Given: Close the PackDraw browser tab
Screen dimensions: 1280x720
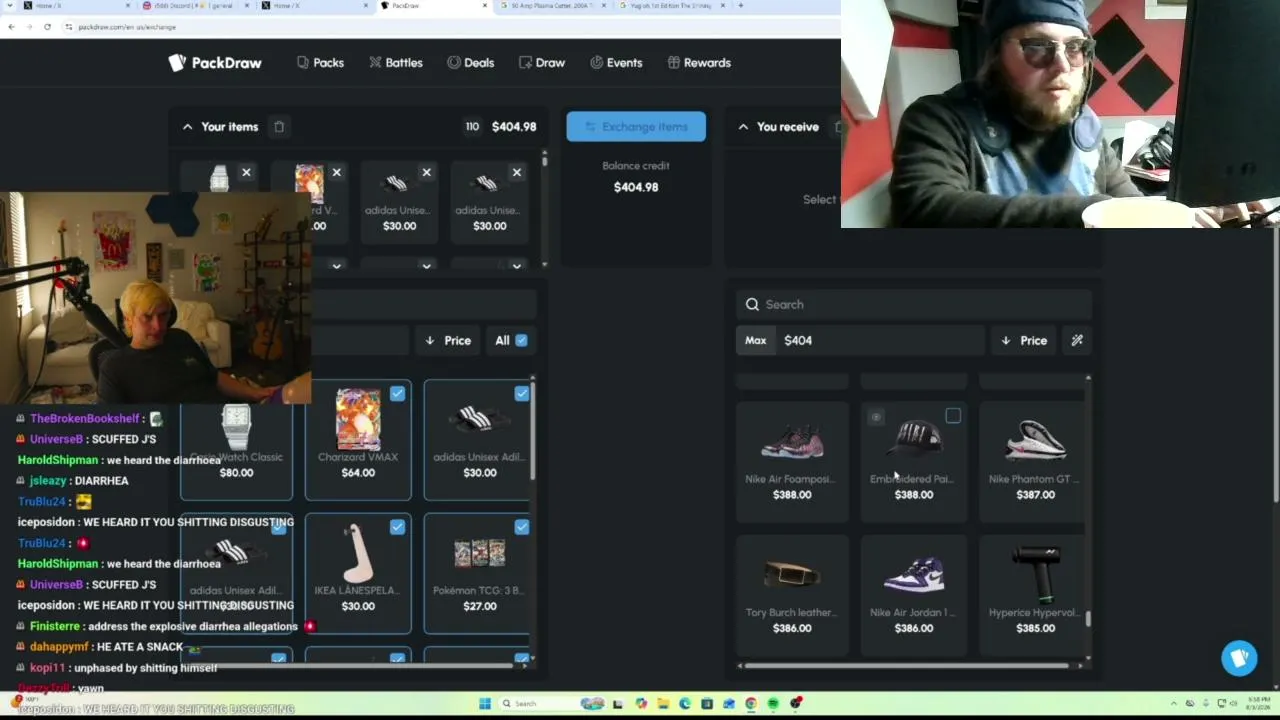Looking at the screenshot, I should click(486, 6).
